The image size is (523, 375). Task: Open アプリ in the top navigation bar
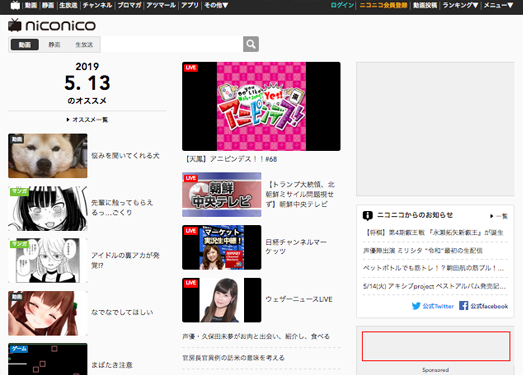point(190,5)
